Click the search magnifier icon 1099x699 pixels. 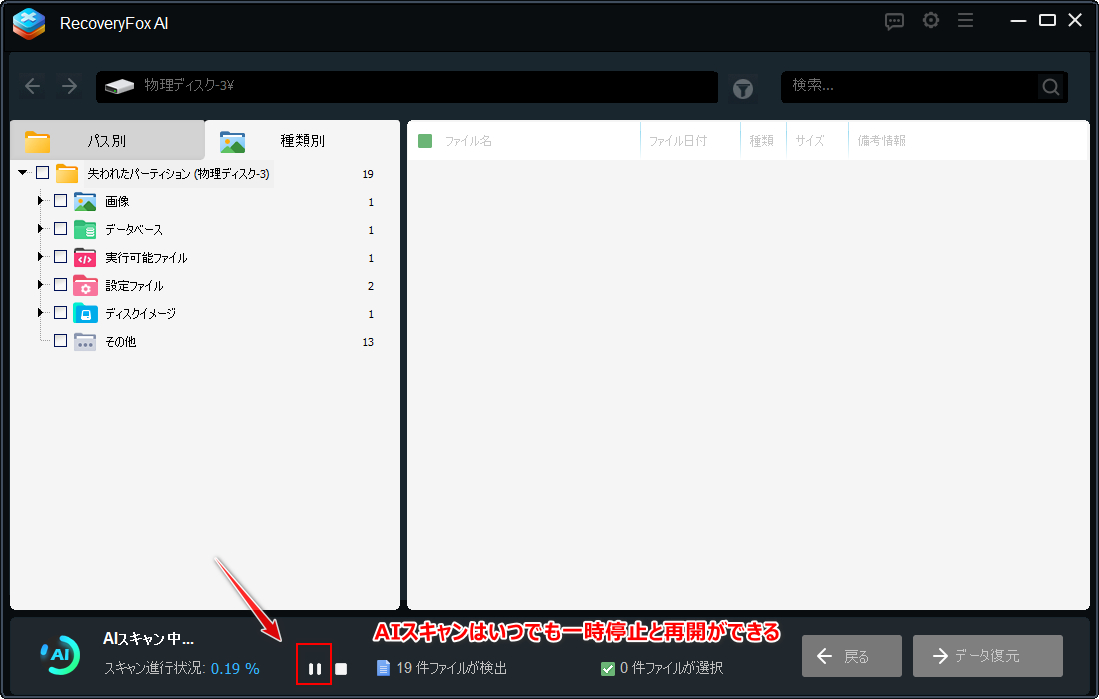[1050, 86]
